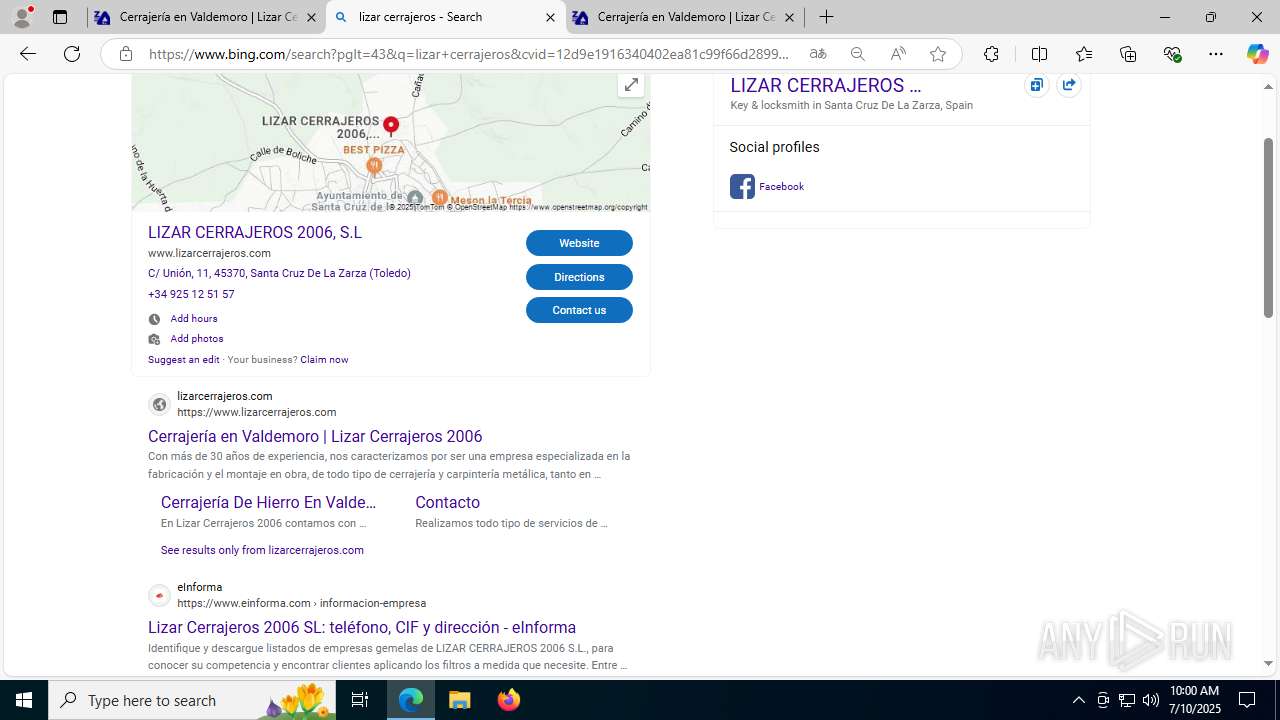Image resolution: width=1280 pixels, height=720 pixels.
Task: Click Suggest an edit link
Action: coord(184,360)
